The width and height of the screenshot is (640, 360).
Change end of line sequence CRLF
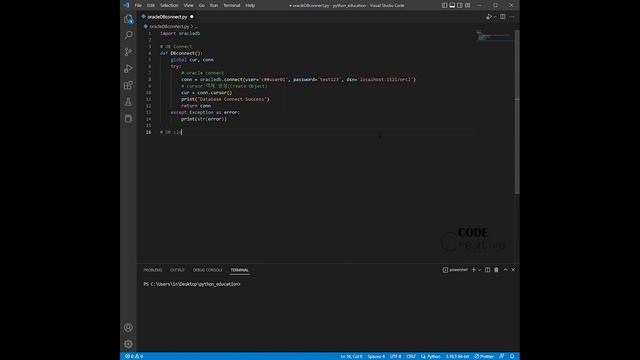pyautogui.click(x=411, y=356)
